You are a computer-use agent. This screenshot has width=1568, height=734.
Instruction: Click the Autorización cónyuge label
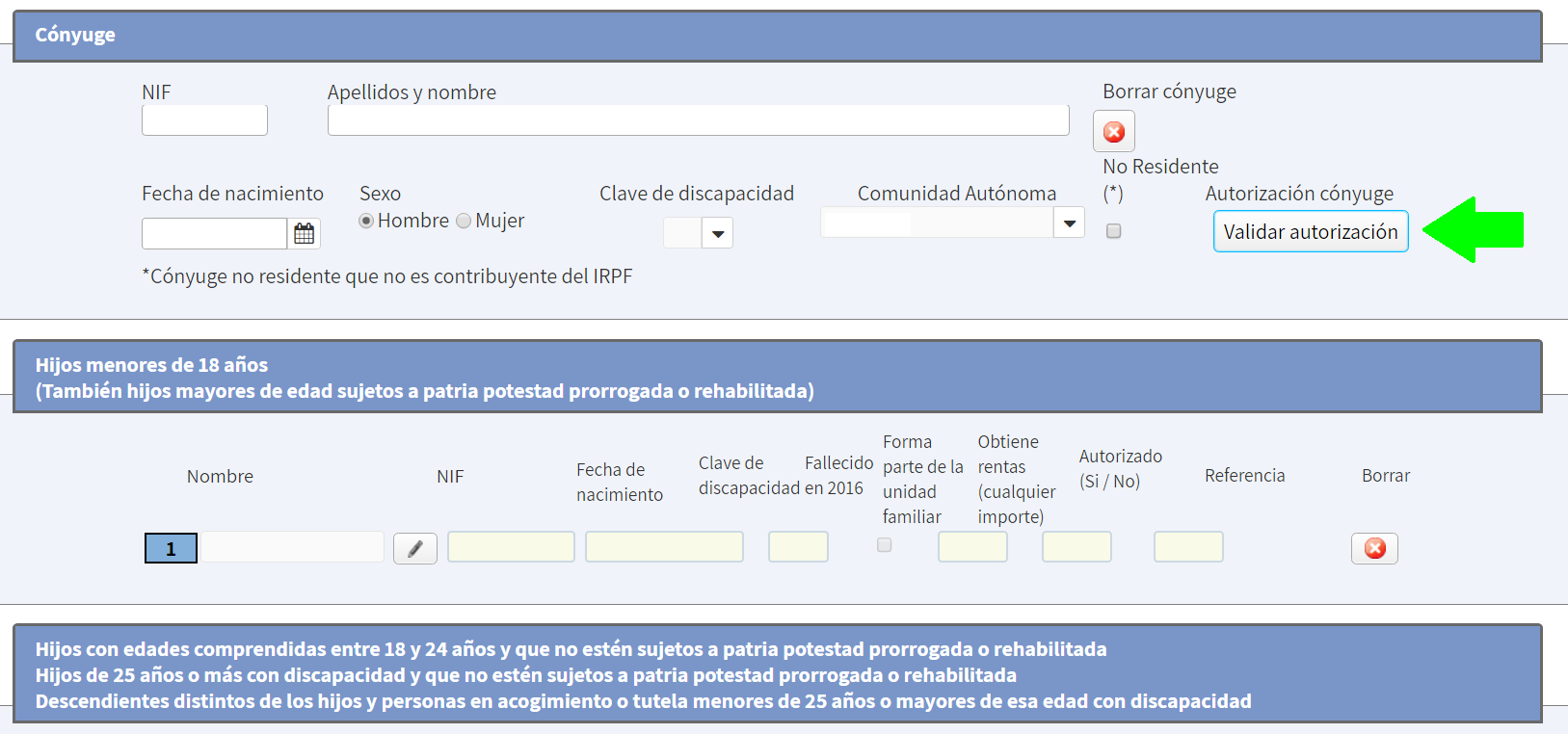1299,194
